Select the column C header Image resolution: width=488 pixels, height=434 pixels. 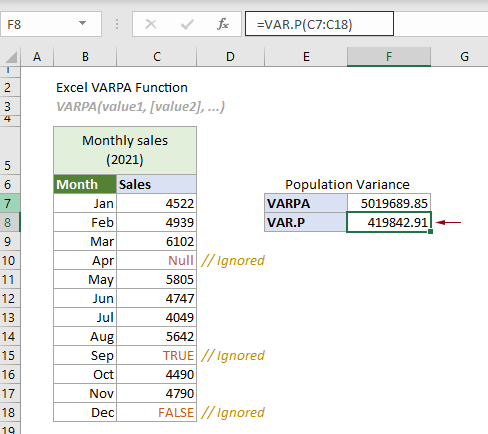click(157, 57)
